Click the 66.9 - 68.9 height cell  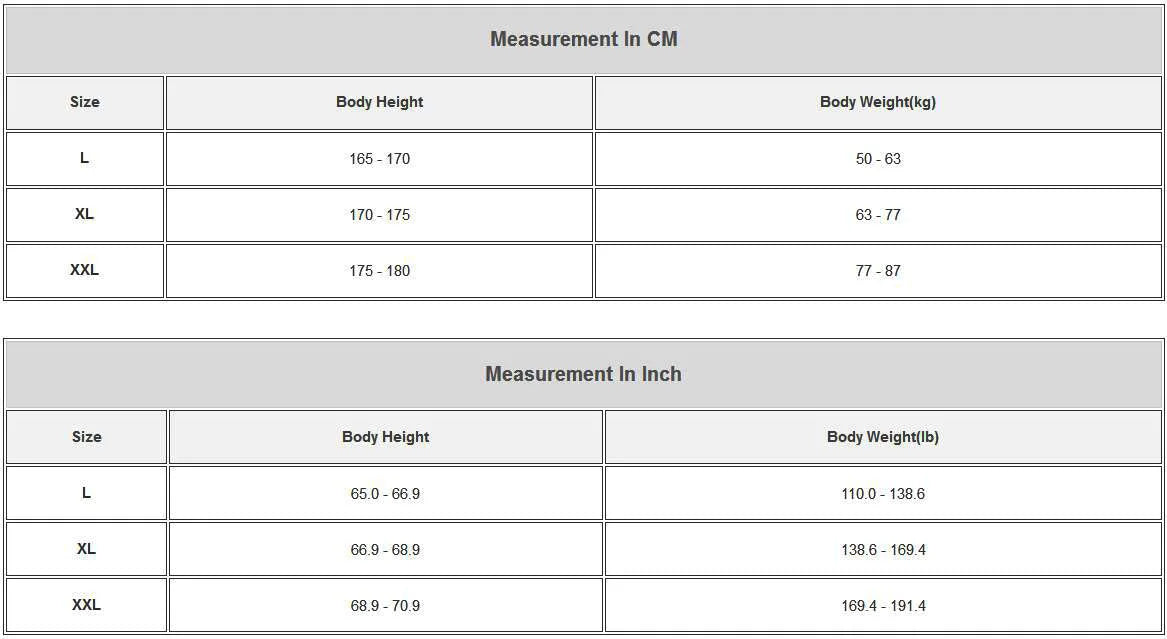click(386, 549)
